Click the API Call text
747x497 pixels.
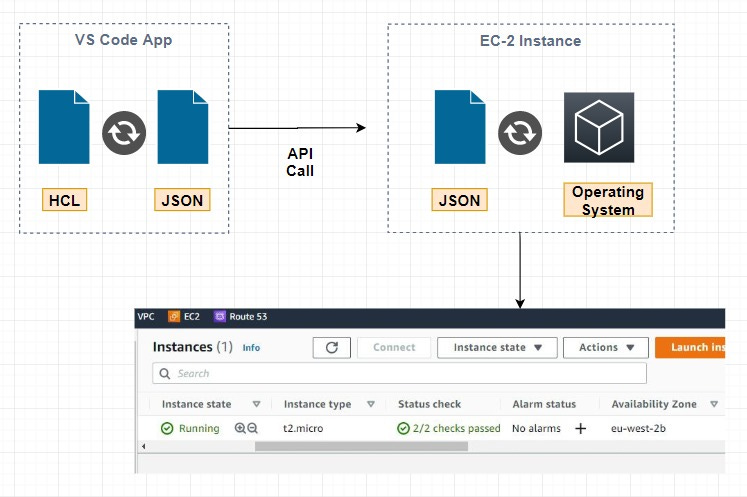pyautogui.click(x=300, y=162)
